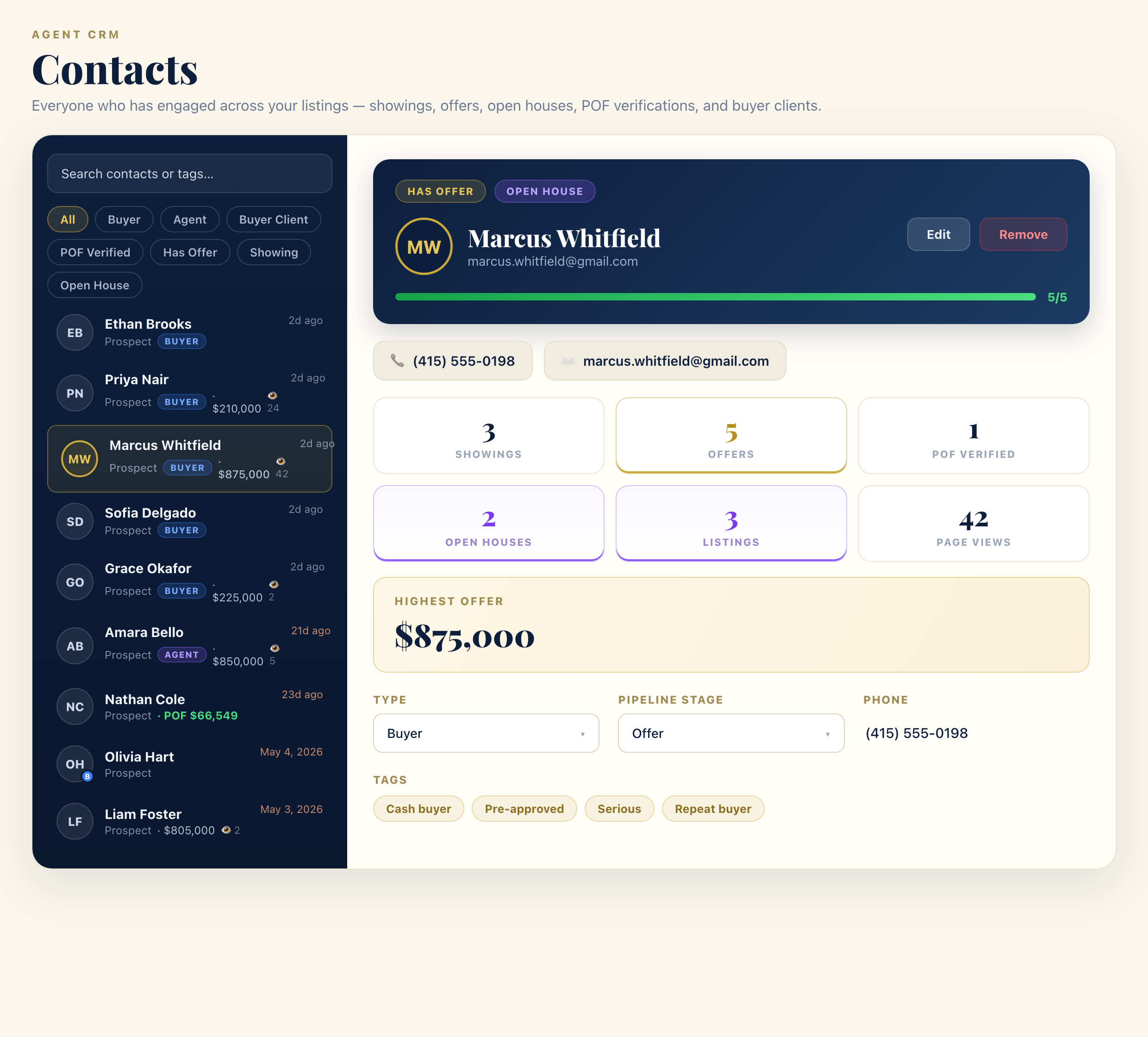Filter contacts by Has Offer
1148x1037 pixels.
190,252
